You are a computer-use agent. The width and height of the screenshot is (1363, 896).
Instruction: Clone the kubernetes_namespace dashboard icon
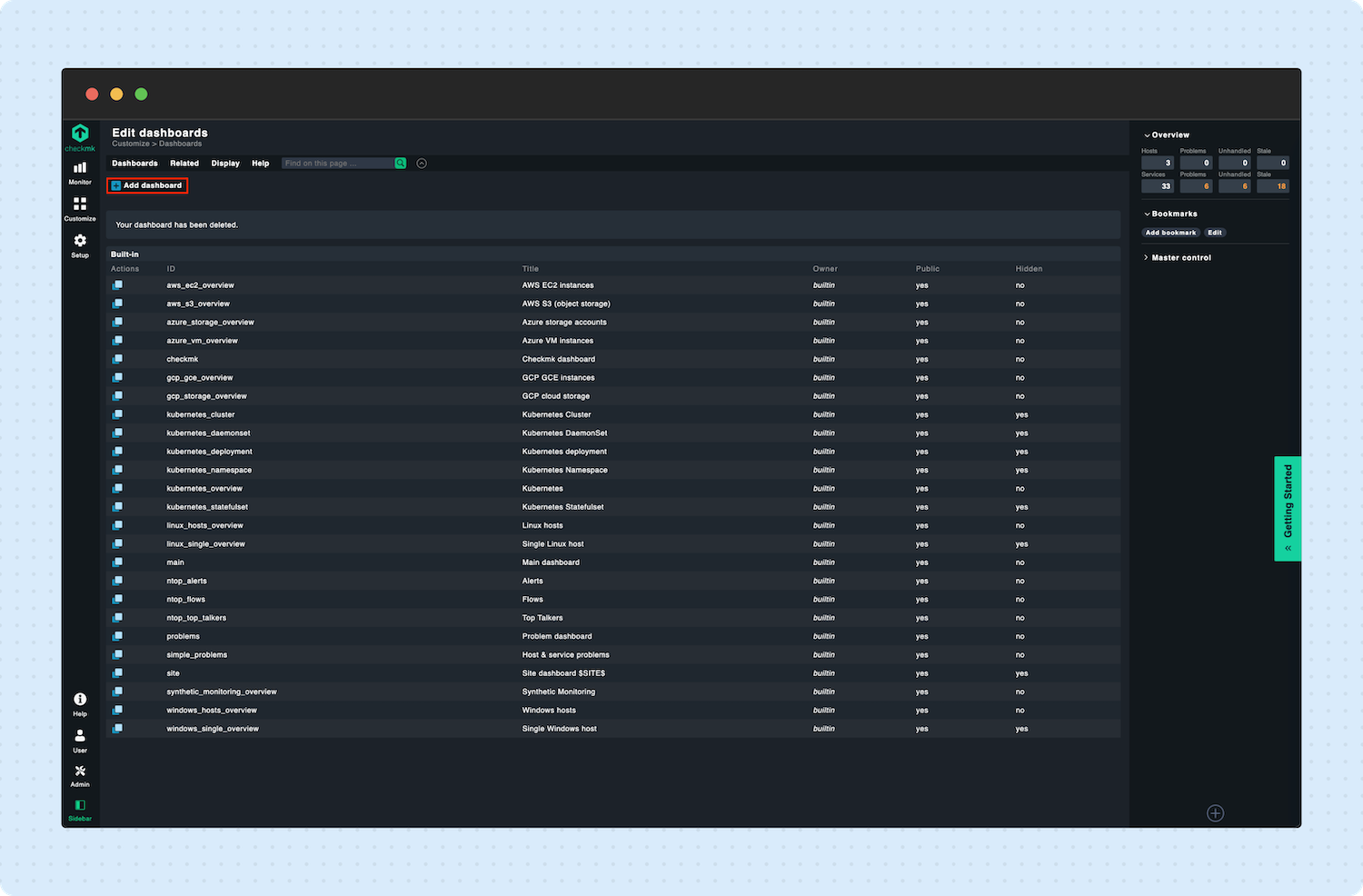pos(117,470)
